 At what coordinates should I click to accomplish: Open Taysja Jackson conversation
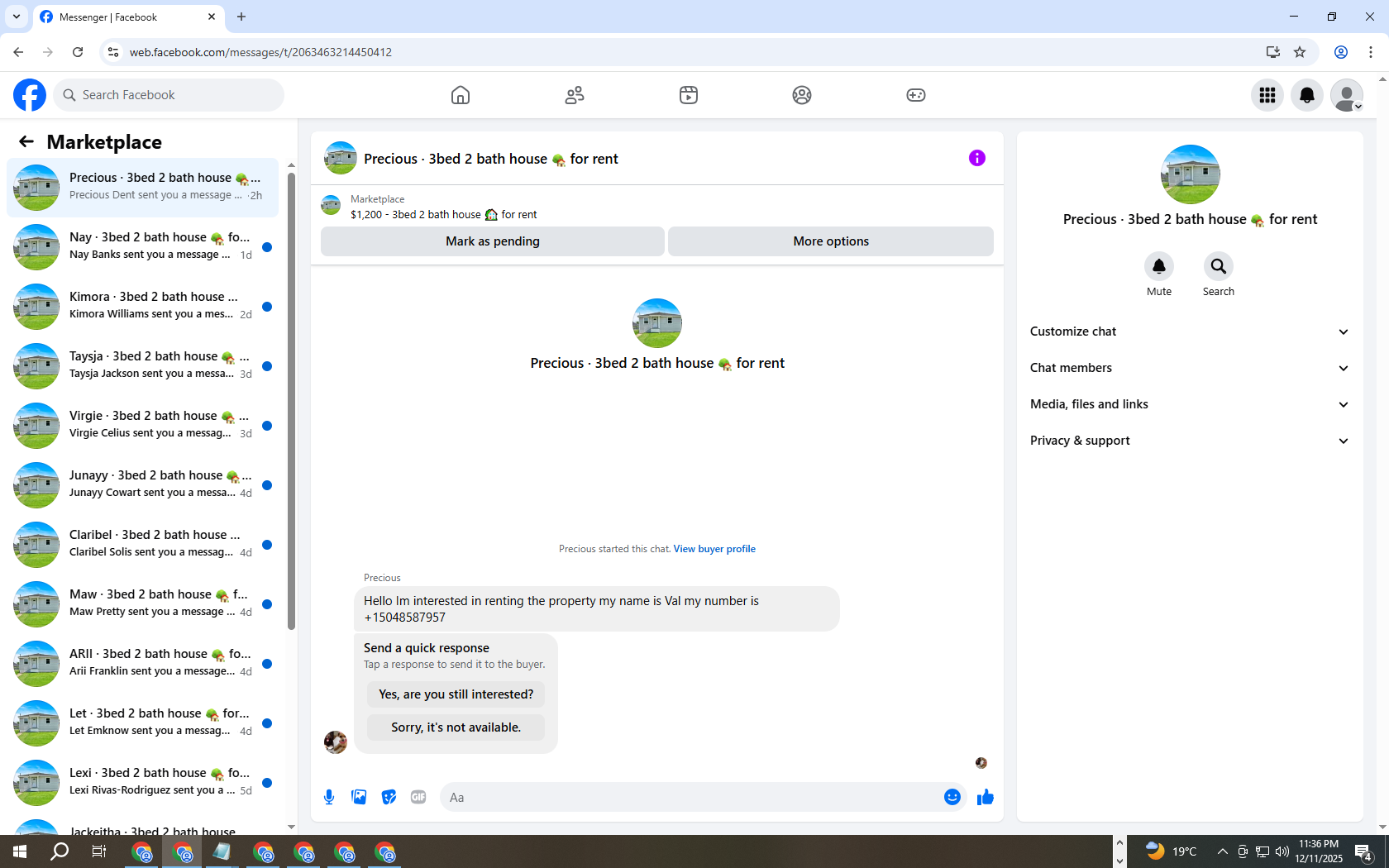click(143, 365)
